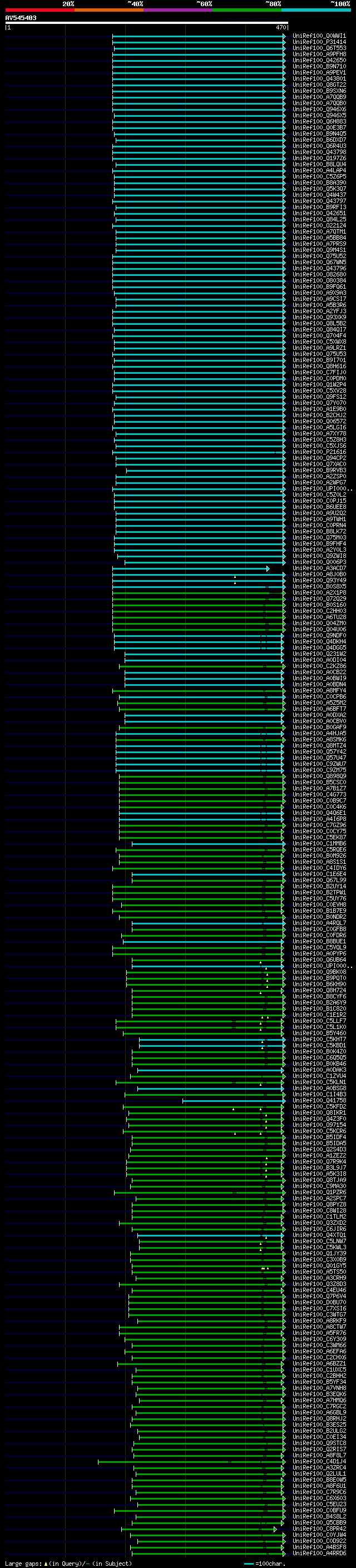Select the hit label UniRef100_A4I6P8
The height and width of the screenshot is (1568, 356).
319,819
